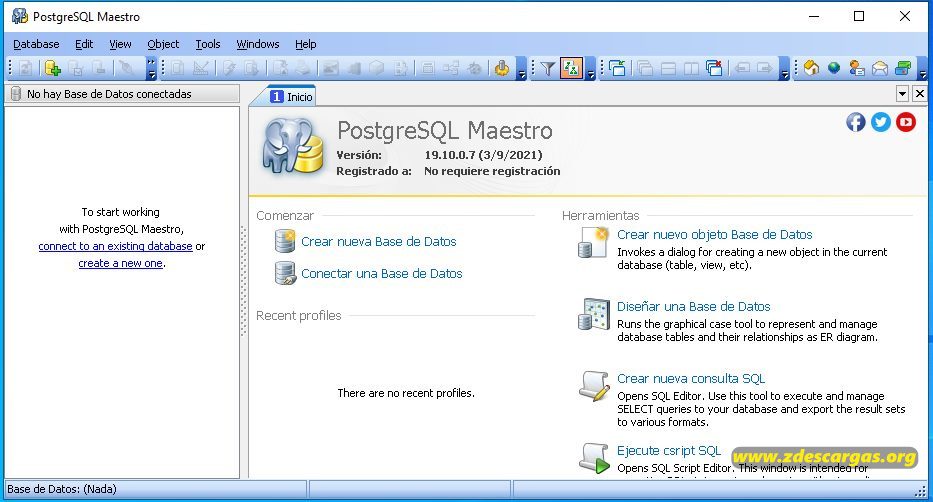Click the green credit card purchase icon

(x=903, y=68)
